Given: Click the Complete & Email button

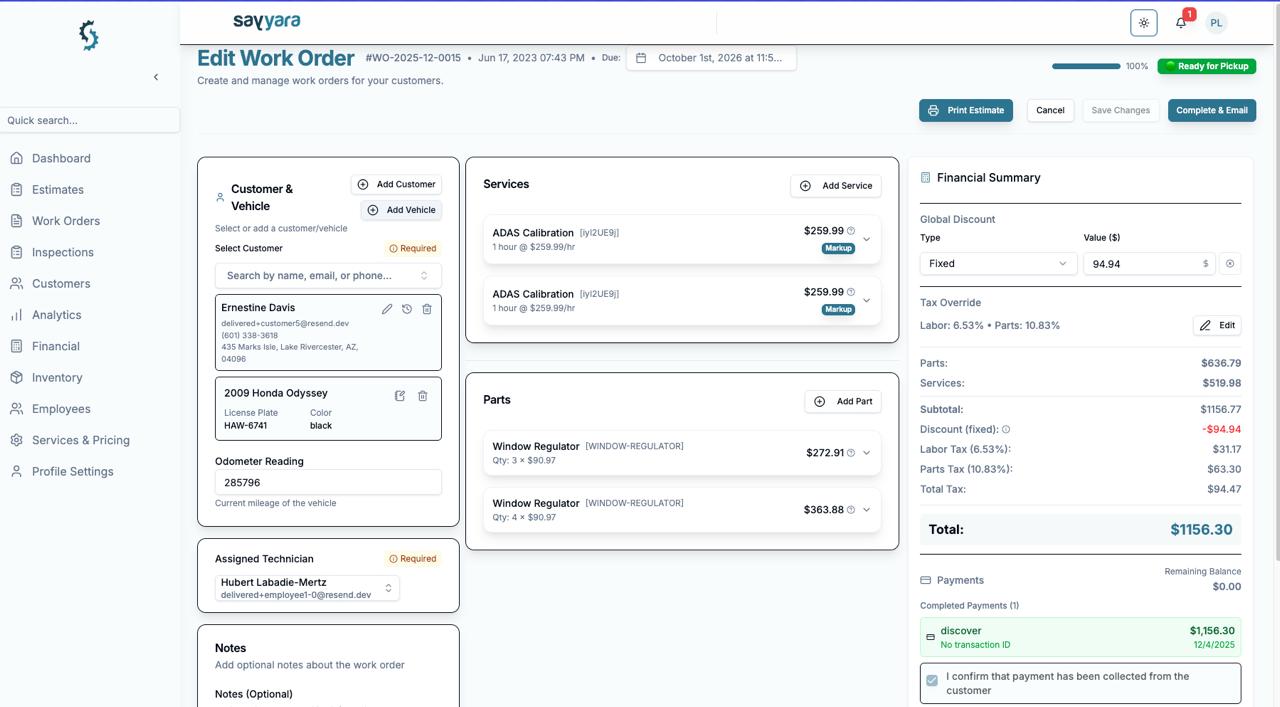Looking at the screenshot, I should (x=1212, y=110).
